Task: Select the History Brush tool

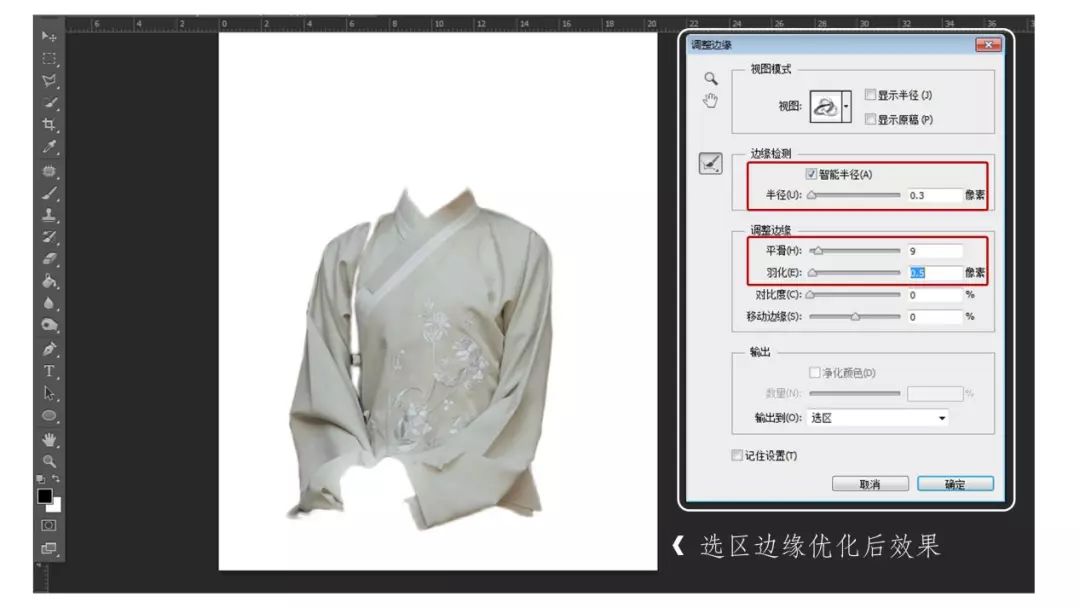Action: coord(49,237)
